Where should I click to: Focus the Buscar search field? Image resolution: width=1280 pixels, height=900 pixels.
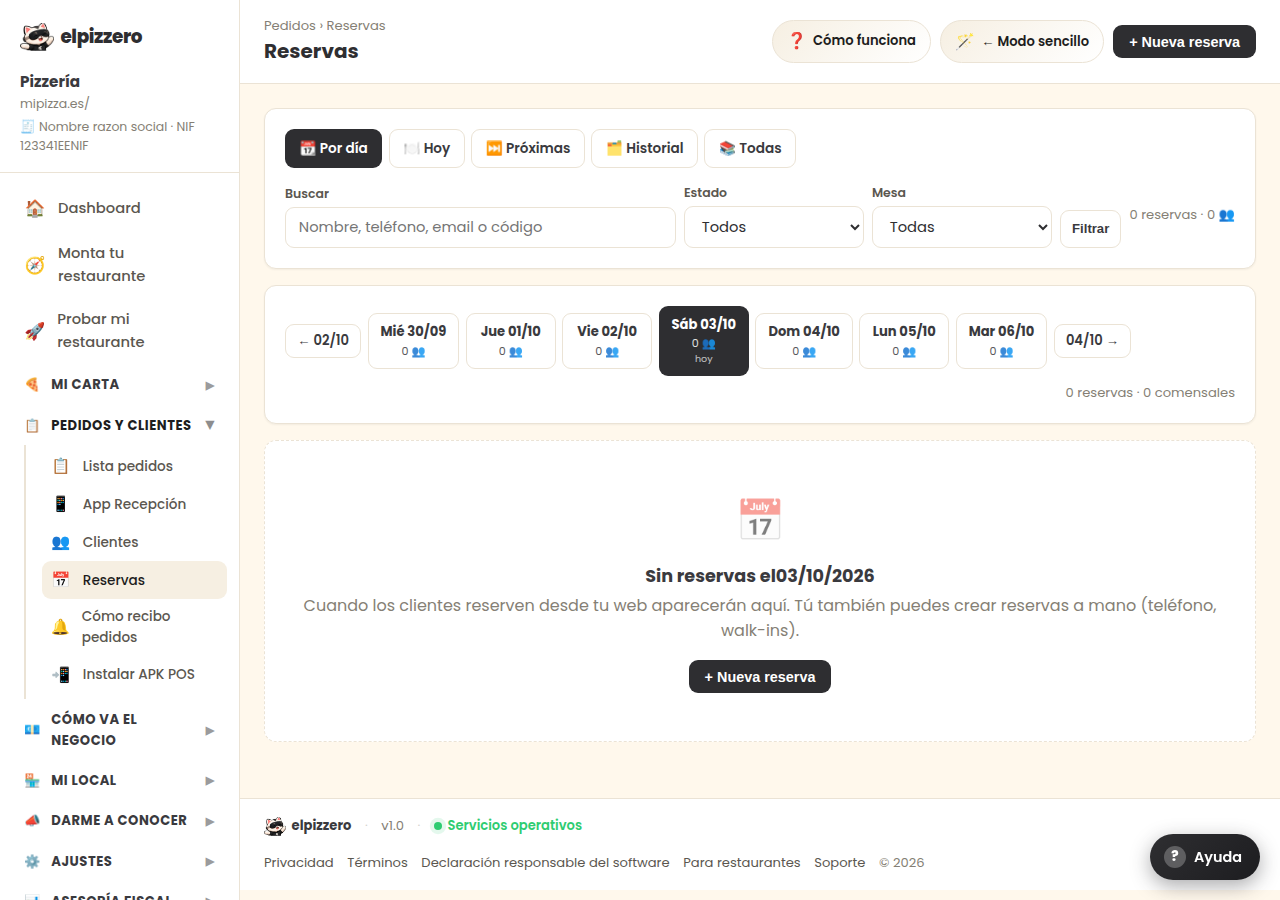(480, 227)
